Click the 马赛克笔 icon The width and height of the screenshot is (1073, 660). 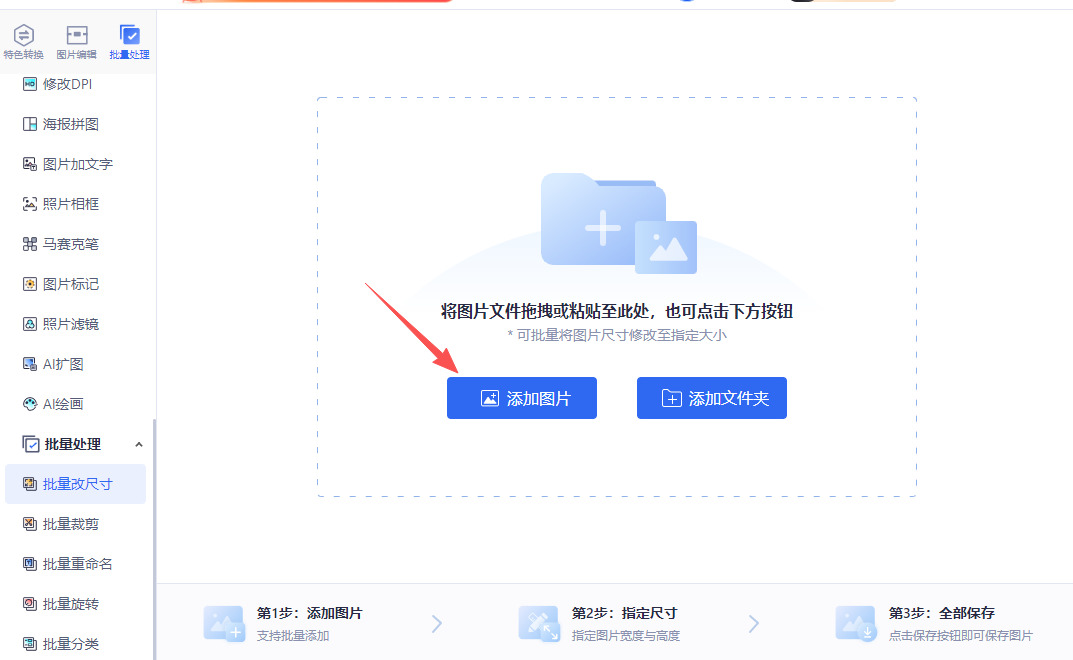tap(29, 244)
